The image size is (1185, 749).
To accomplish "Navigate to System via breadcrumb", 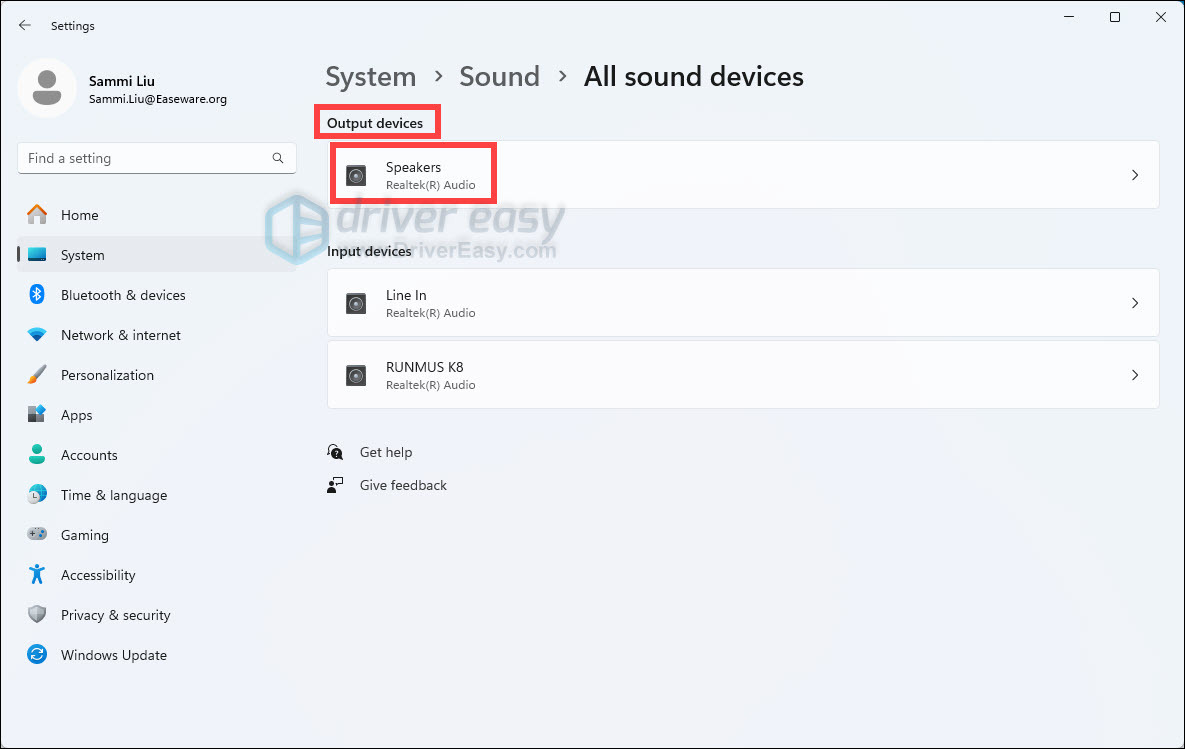I will point(371,76).
